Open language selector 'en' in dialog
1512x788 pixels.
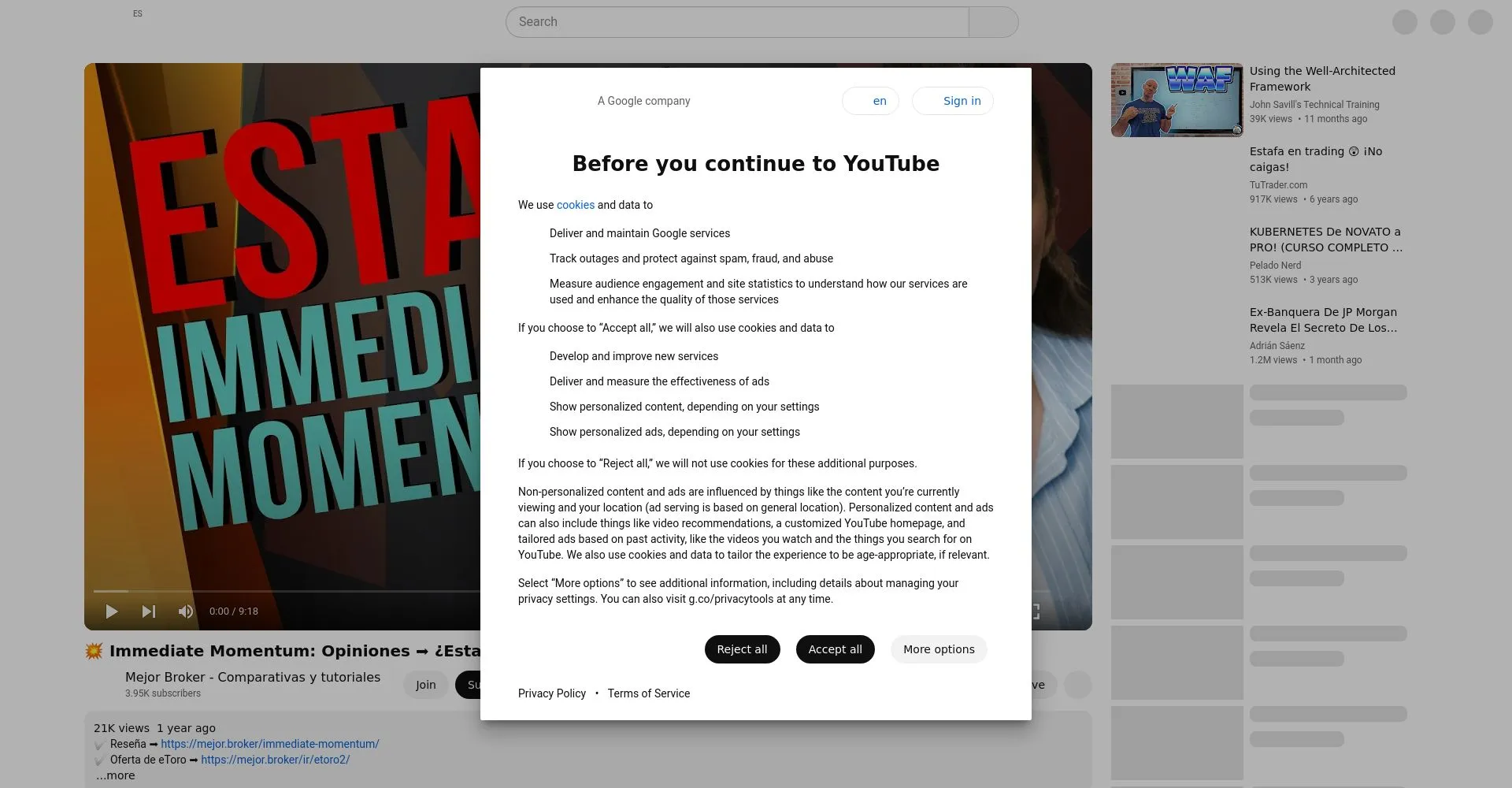pos(870,101)
